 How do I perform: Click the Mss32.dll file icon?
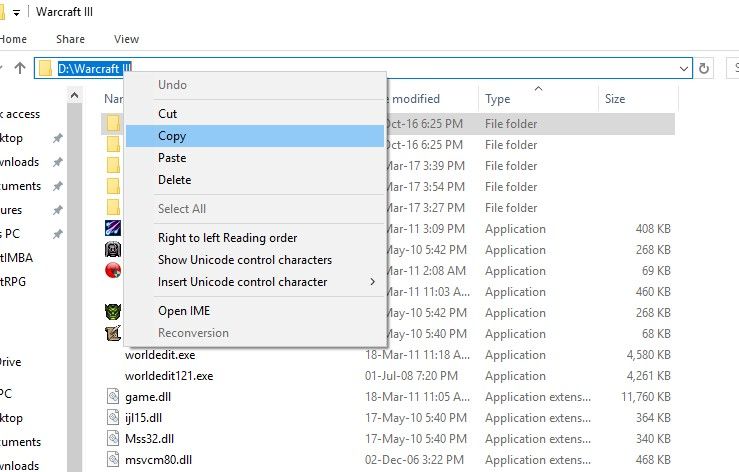(x=113, y=439)
